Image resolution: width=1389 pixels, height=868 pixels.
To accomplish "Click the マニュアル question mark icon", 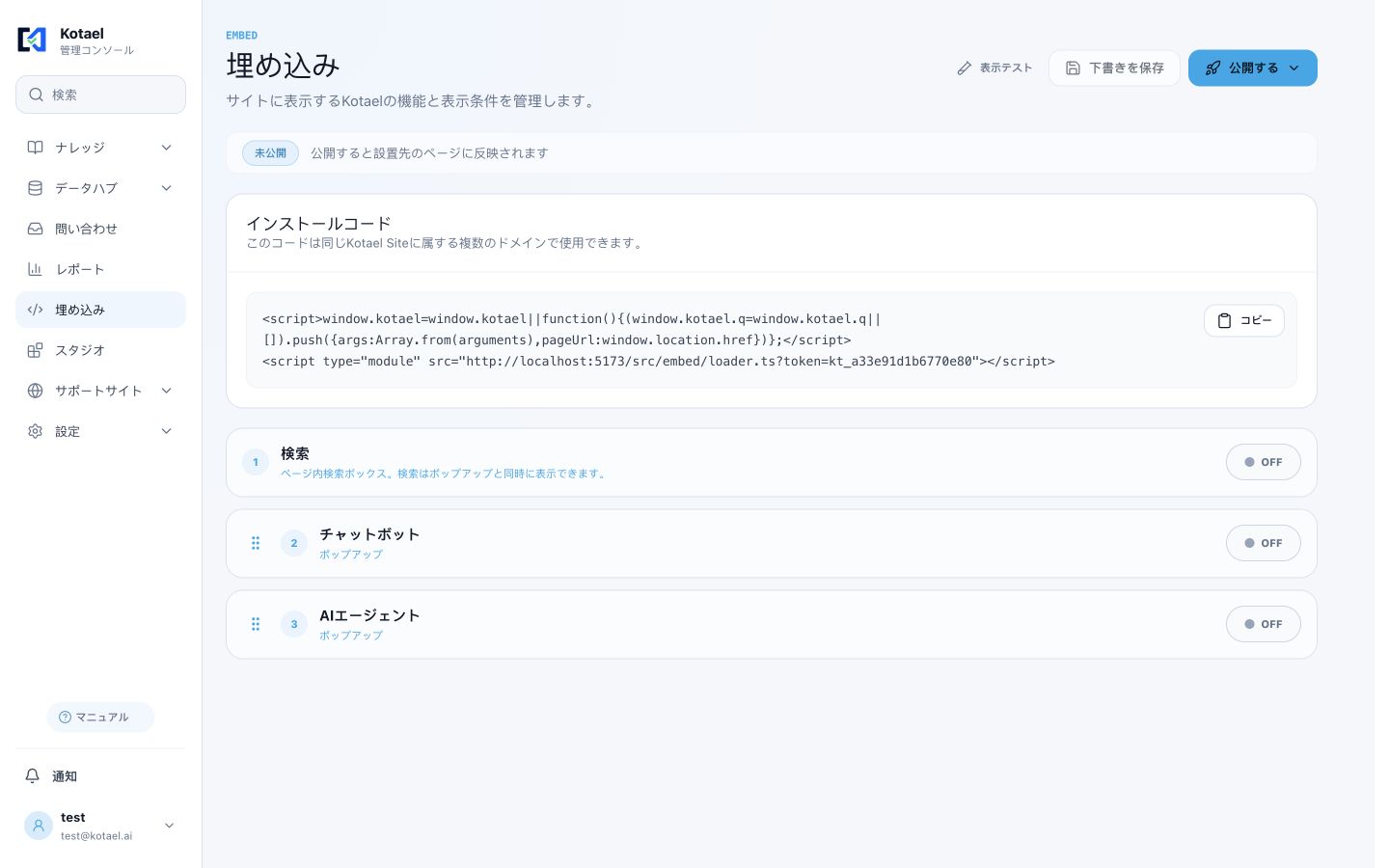I will (x=65, y=718).
